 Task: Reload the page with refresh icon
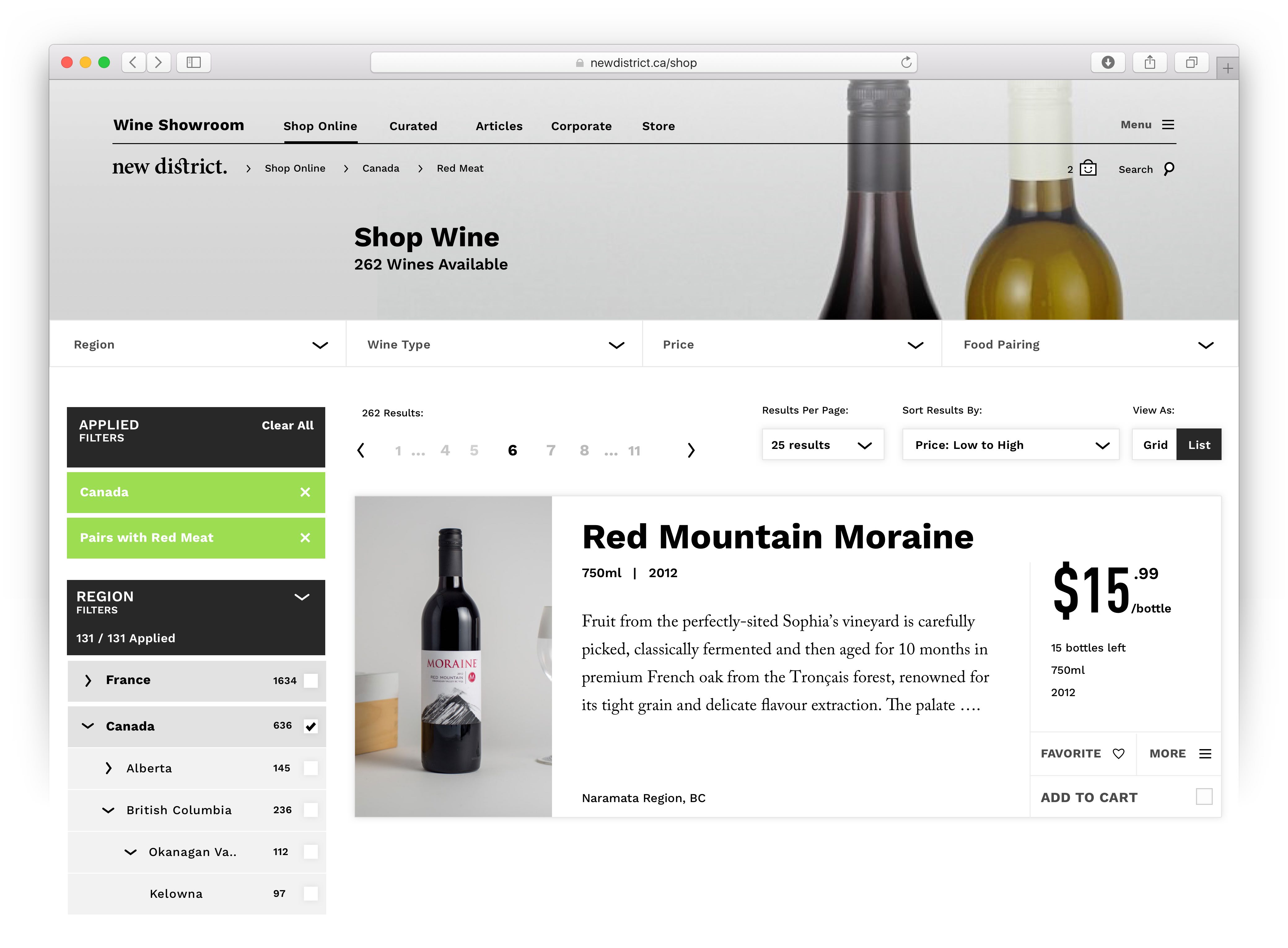pos(906,62)
